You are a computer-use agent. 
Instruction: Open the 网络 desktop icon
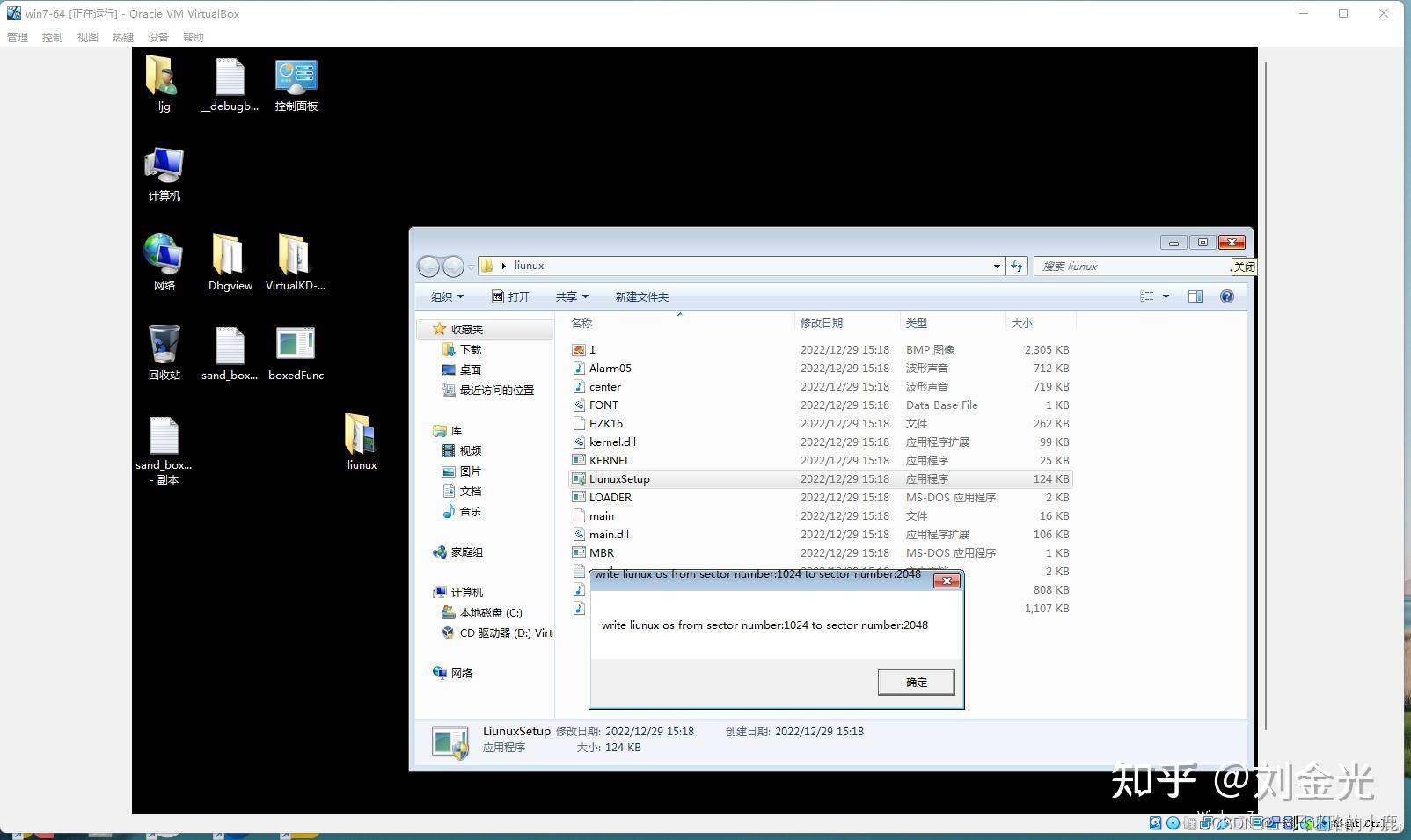(x=164, y=262)
